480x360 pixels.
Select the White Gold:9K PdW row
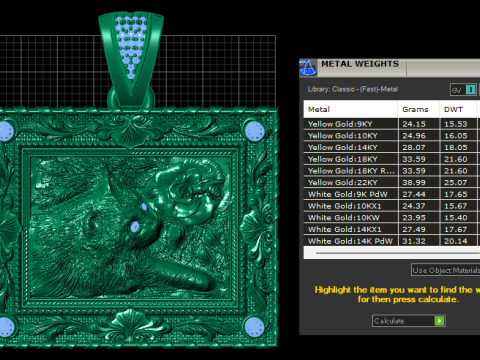(x=392, y=194)
